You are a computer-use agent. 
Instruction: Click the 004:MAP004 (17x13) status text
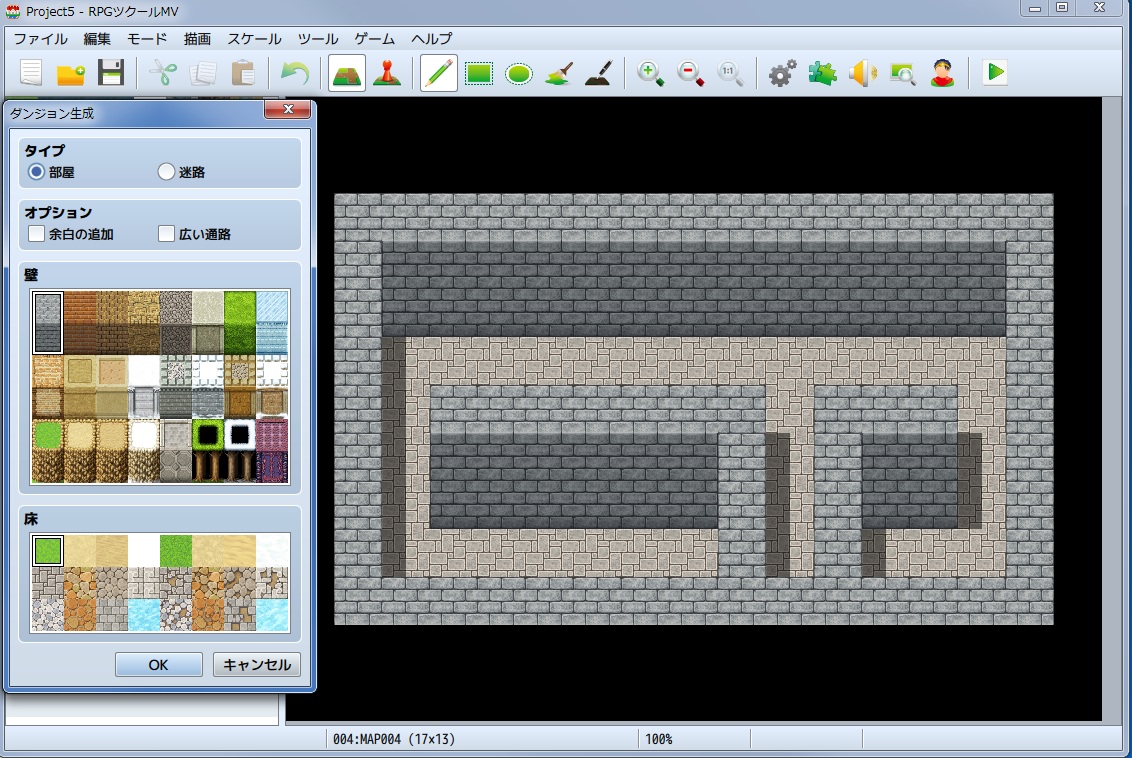point(393,739)
